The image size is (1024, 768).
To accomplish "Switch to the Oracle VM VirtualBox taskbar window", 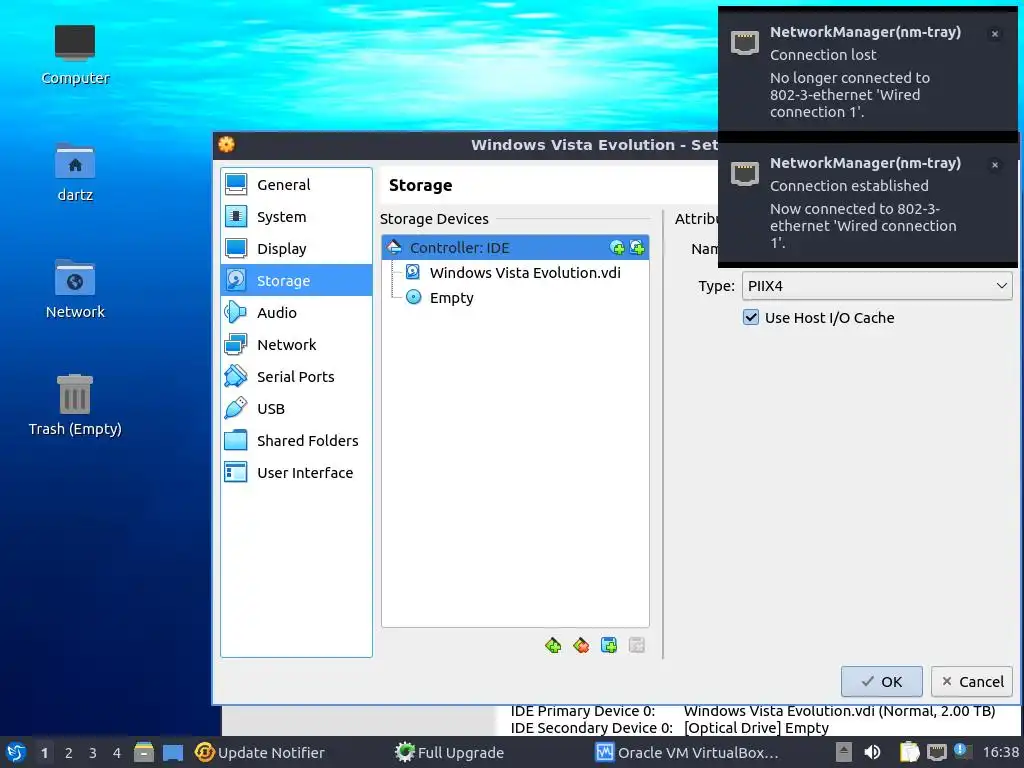I will [687, 753].
